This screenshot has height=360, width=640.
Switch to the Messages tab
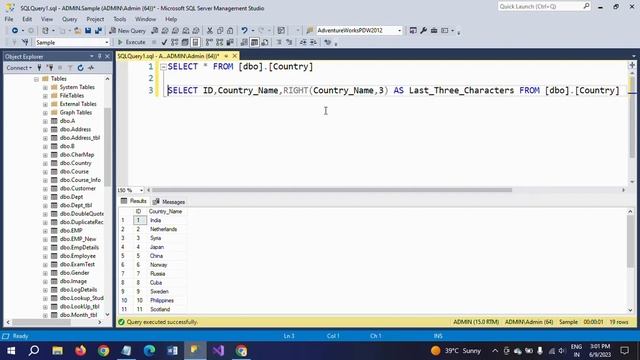[x=169, y=202]
